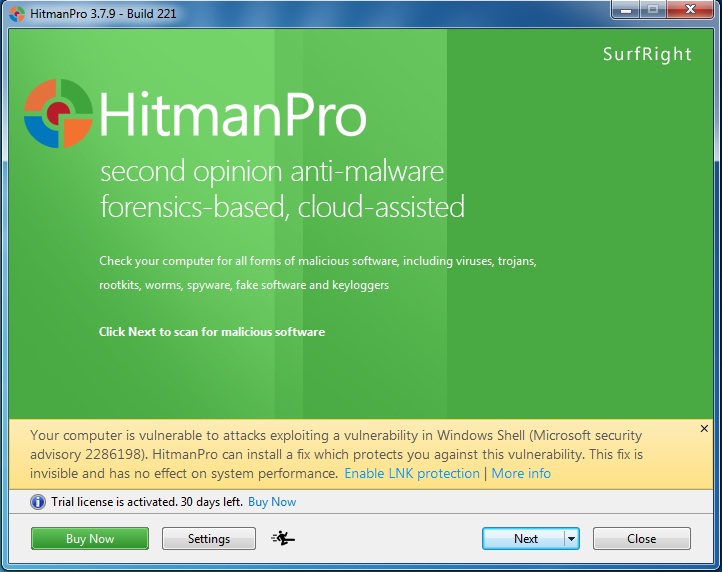This screenshot has height=572, width=722.
Task: Click the blue info icon beside trial license
Action: pyautogui.click(x=38, y=502)
